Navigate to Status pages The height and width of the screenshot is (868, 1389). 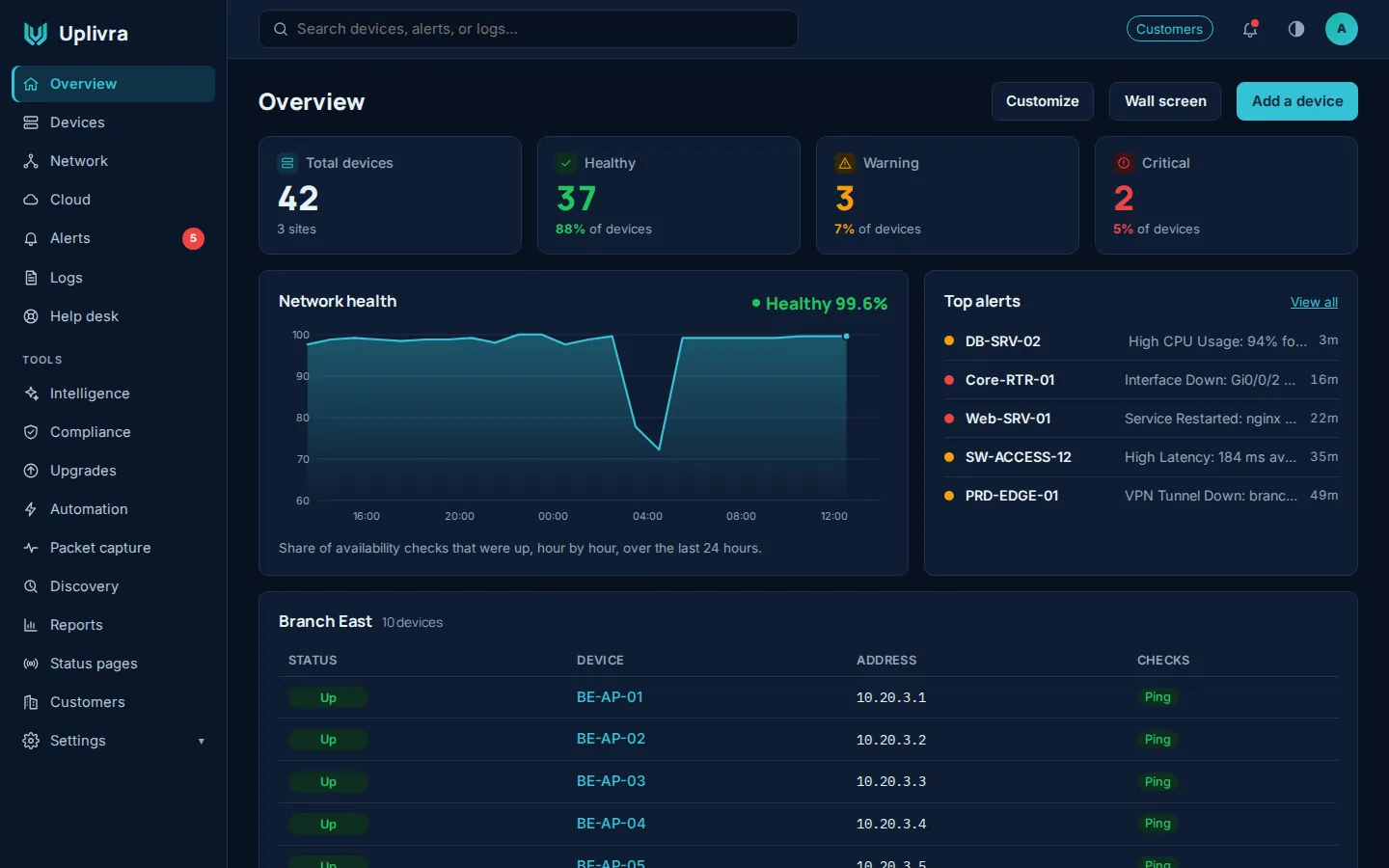coord(113,664)
